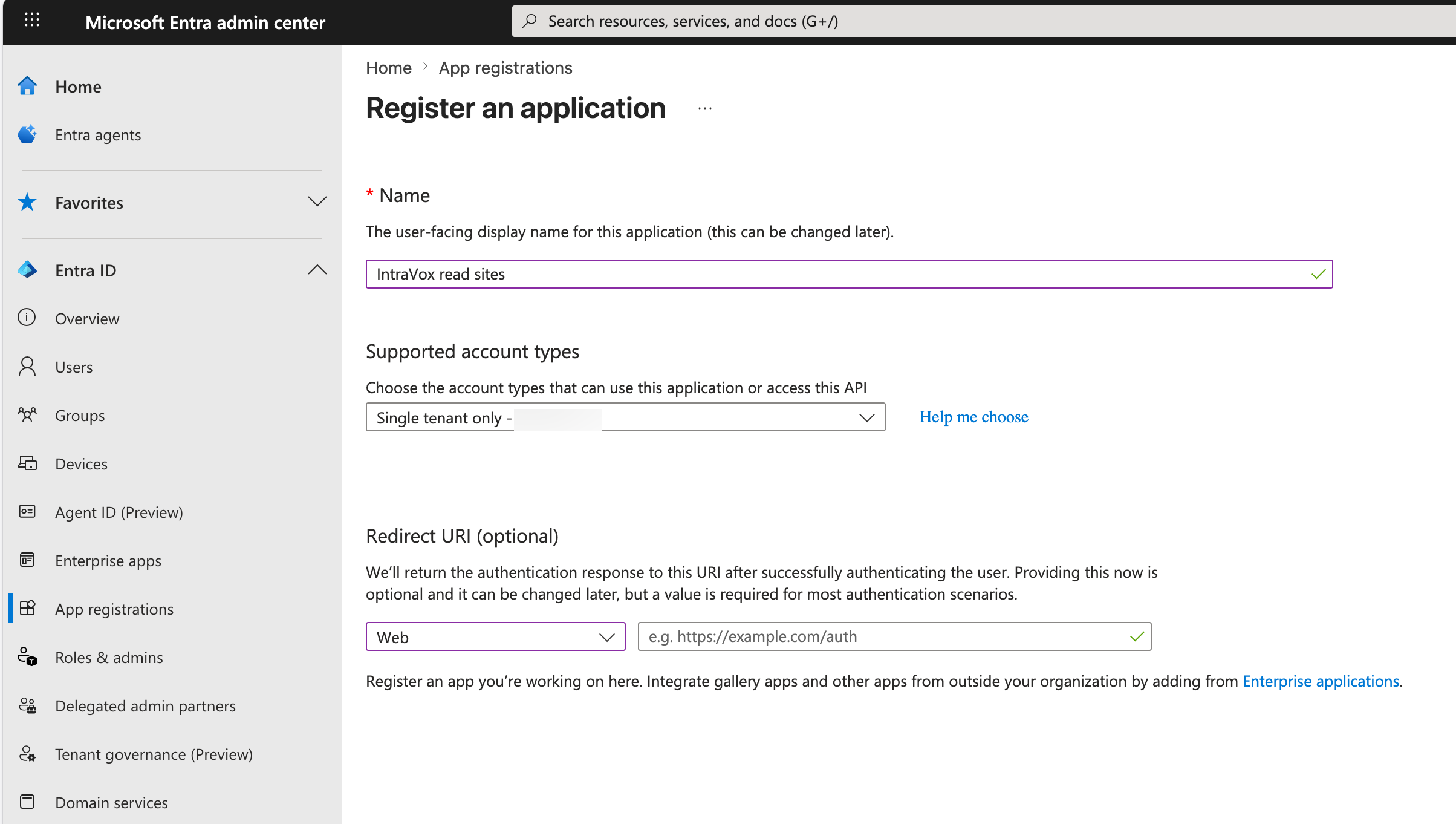Go to Groups in the sidebar

[x=80, y=416]
